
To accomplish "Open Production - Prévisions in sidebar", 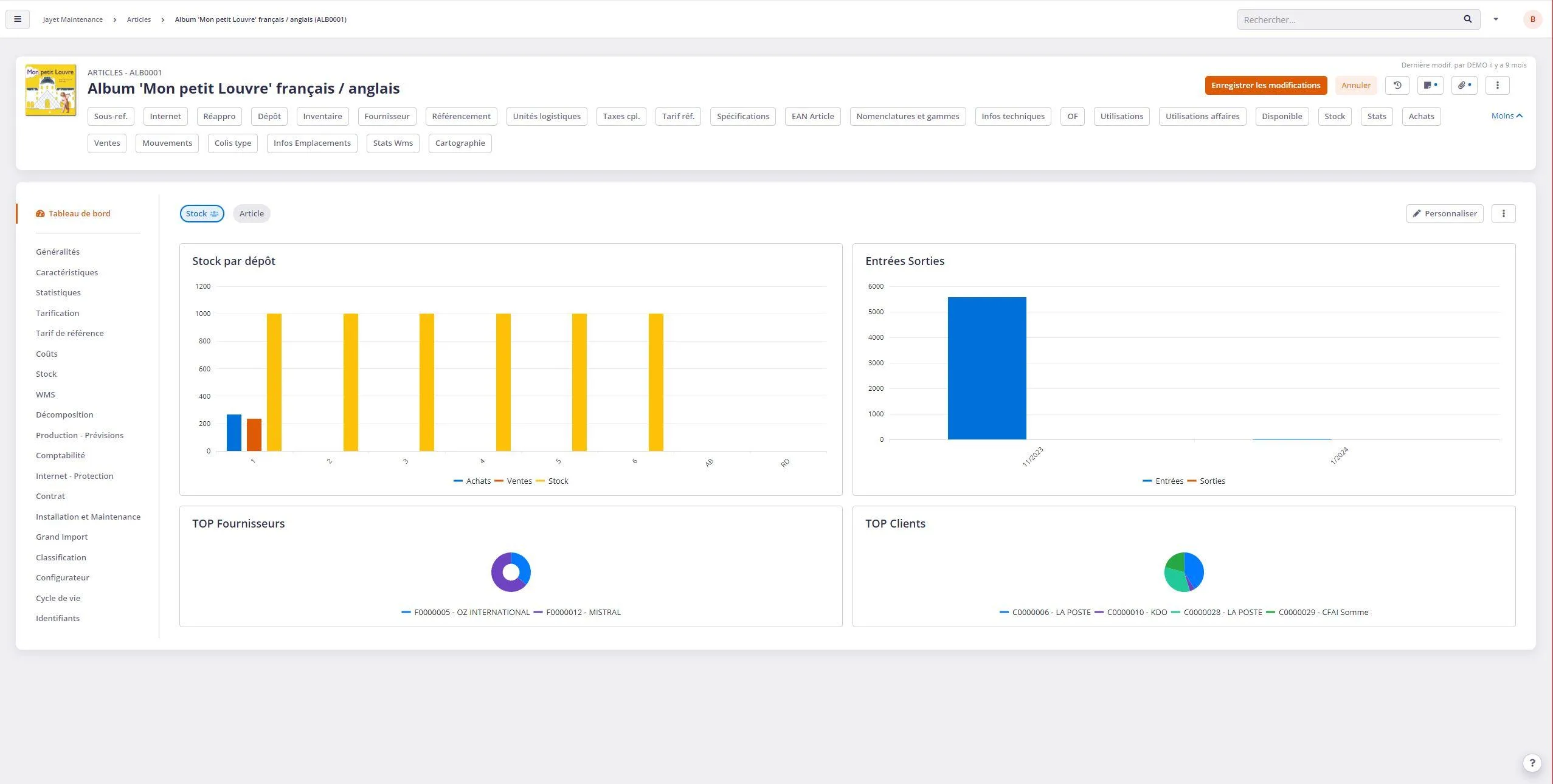I will tap(80, 435).
